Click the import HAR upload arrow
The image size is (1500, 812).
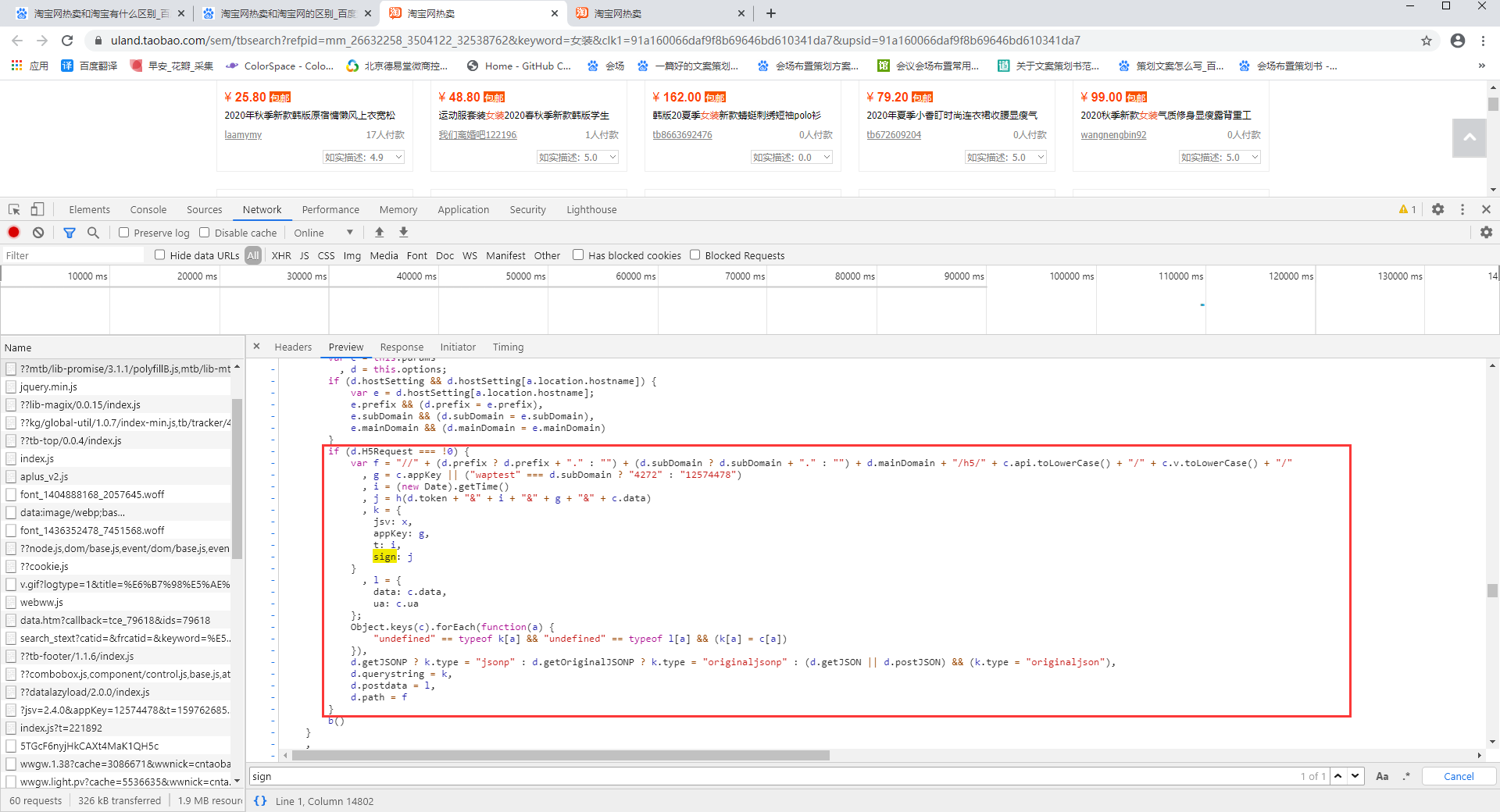[380, 232]
